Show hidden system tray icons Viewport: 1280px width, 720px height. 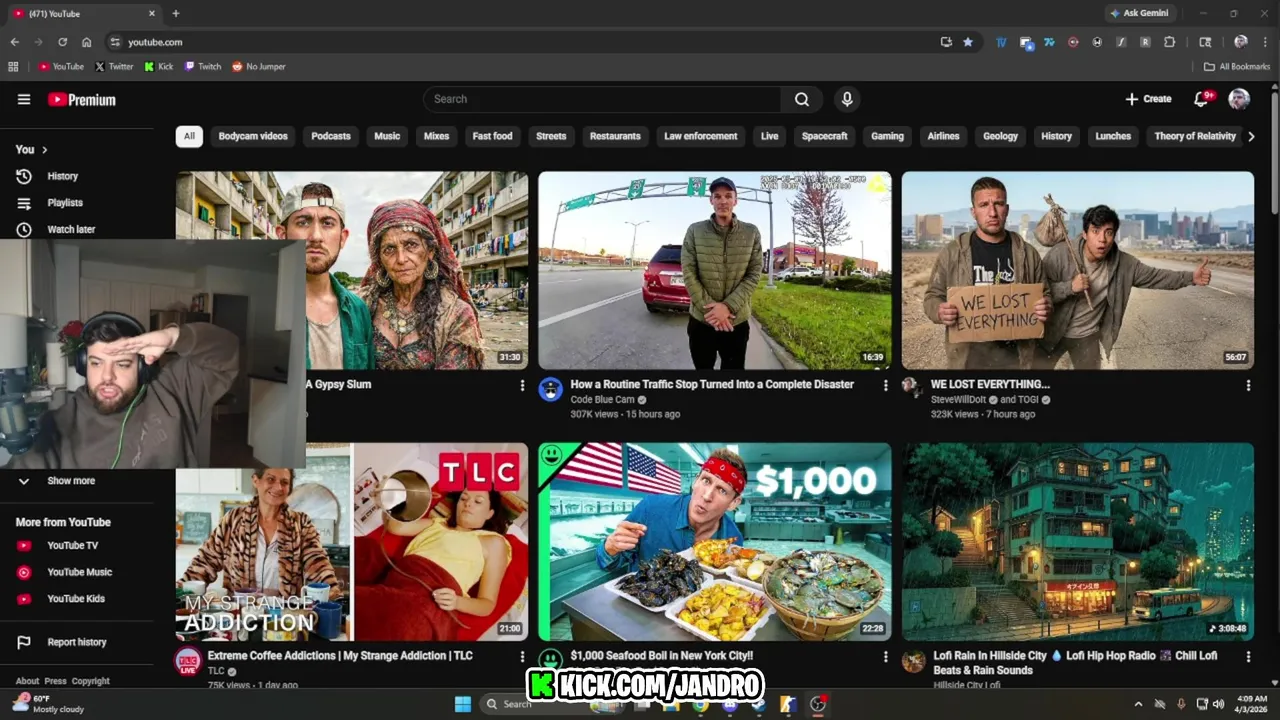point(1138,704)
